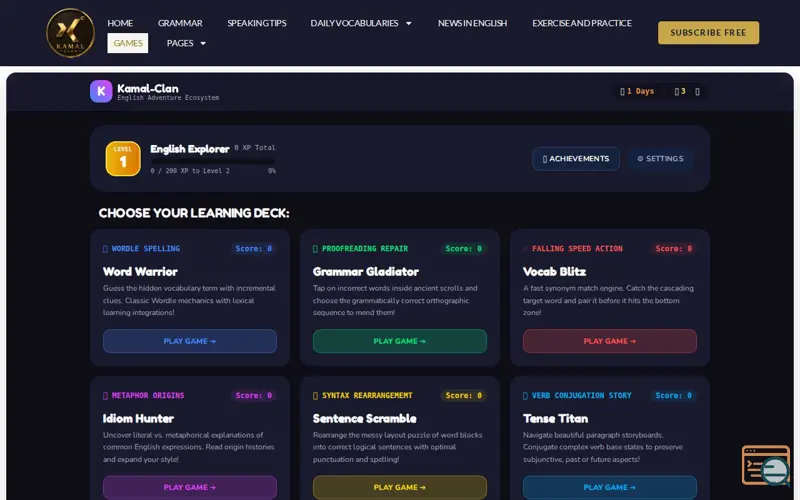Click the Metaphor Origins category icon

pos(105,396)
